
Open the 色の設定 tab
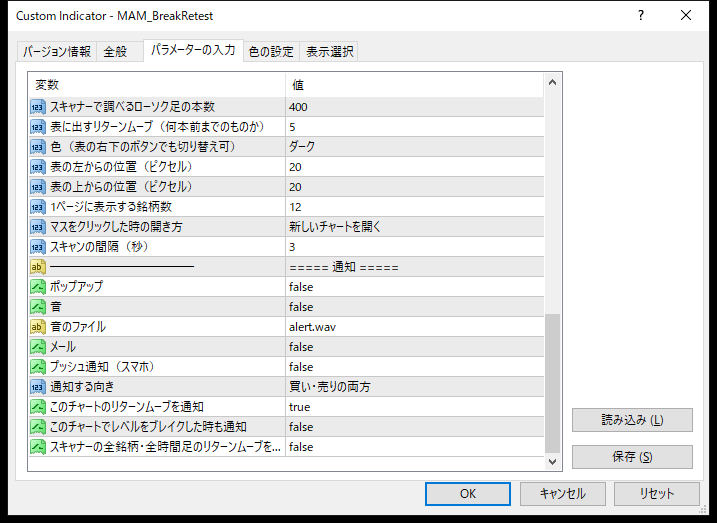click(x=271, y=52)
